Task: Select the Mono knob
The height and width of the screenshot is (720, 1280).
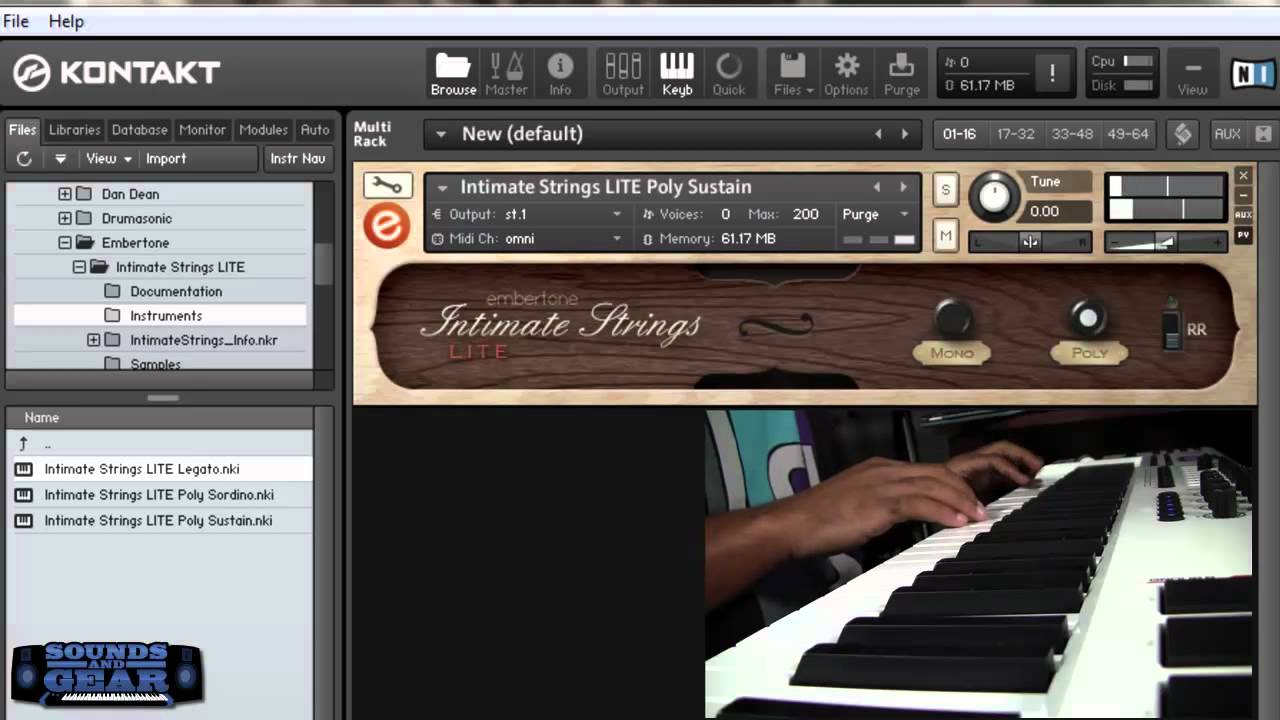Action: click(x=952, y=319)
